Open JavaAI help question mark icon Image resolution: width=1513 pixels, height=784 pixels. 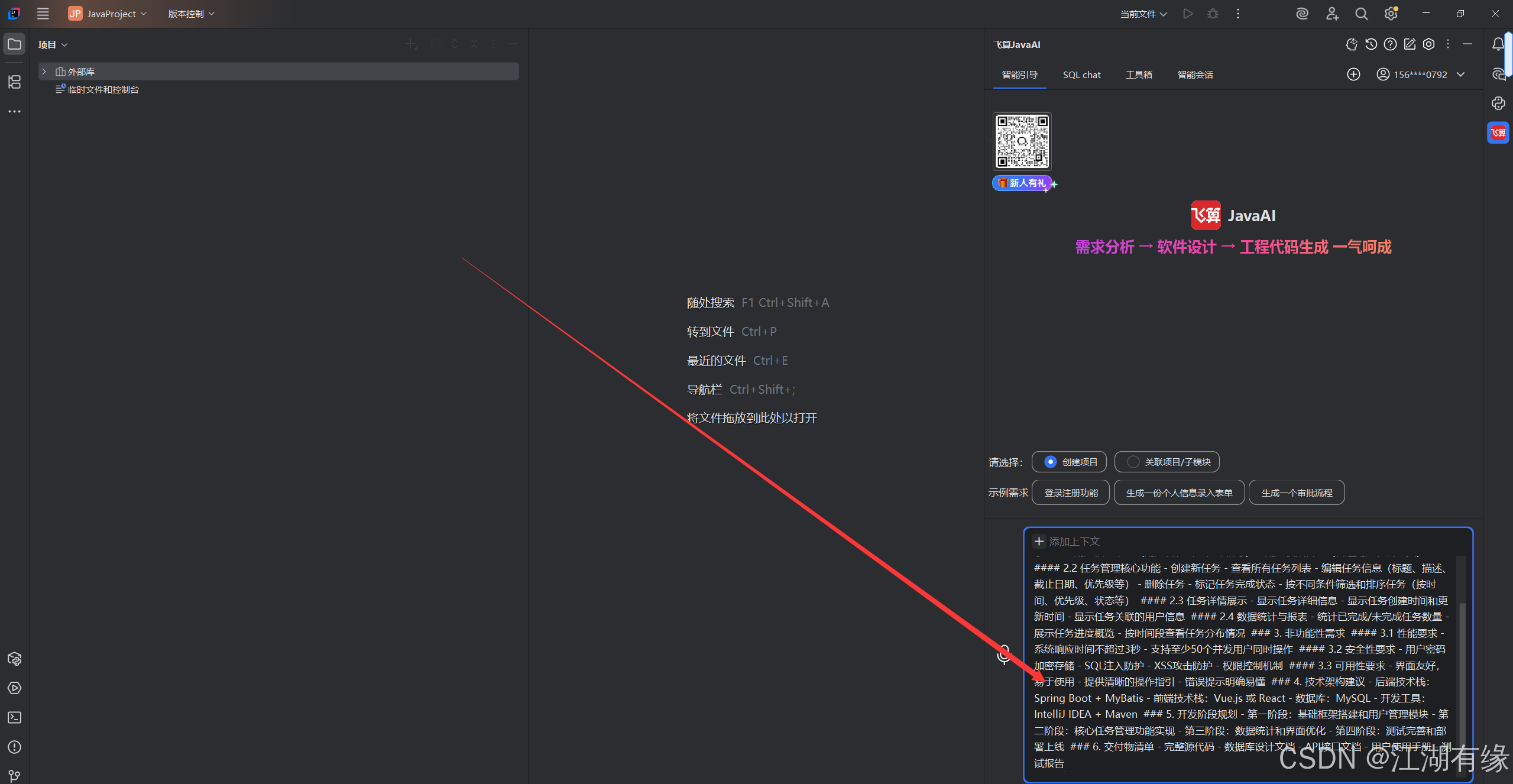click(x=1391, y=44)
